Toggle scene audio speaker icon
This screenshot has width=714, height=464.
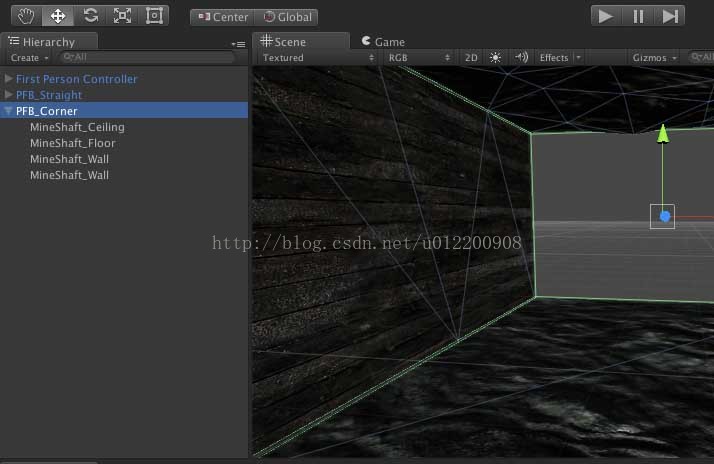[x=521, y=57]
